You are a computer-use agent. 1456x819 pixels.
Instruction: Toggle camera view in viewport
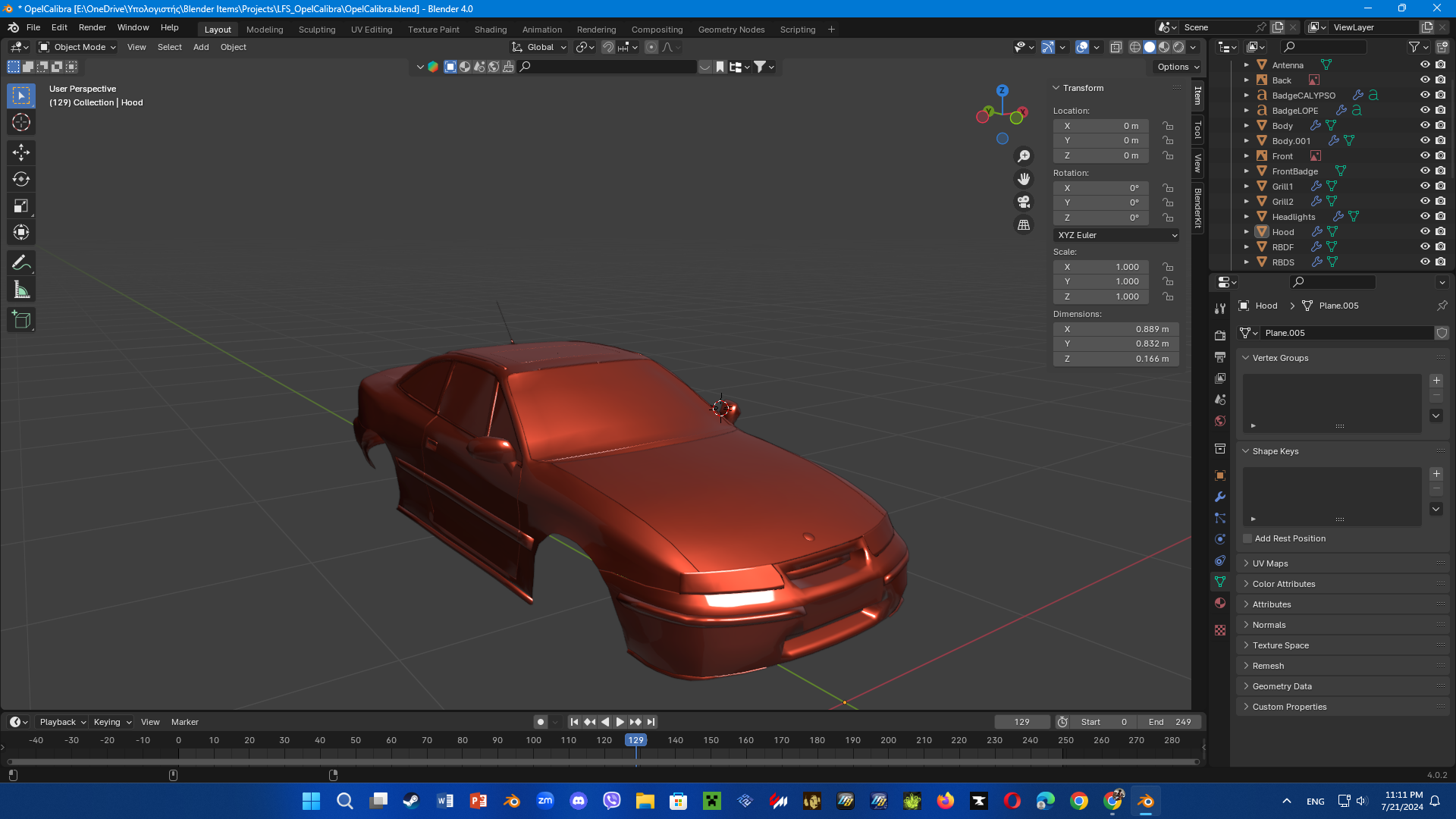pyautogui.click(x=1024, y=202)
